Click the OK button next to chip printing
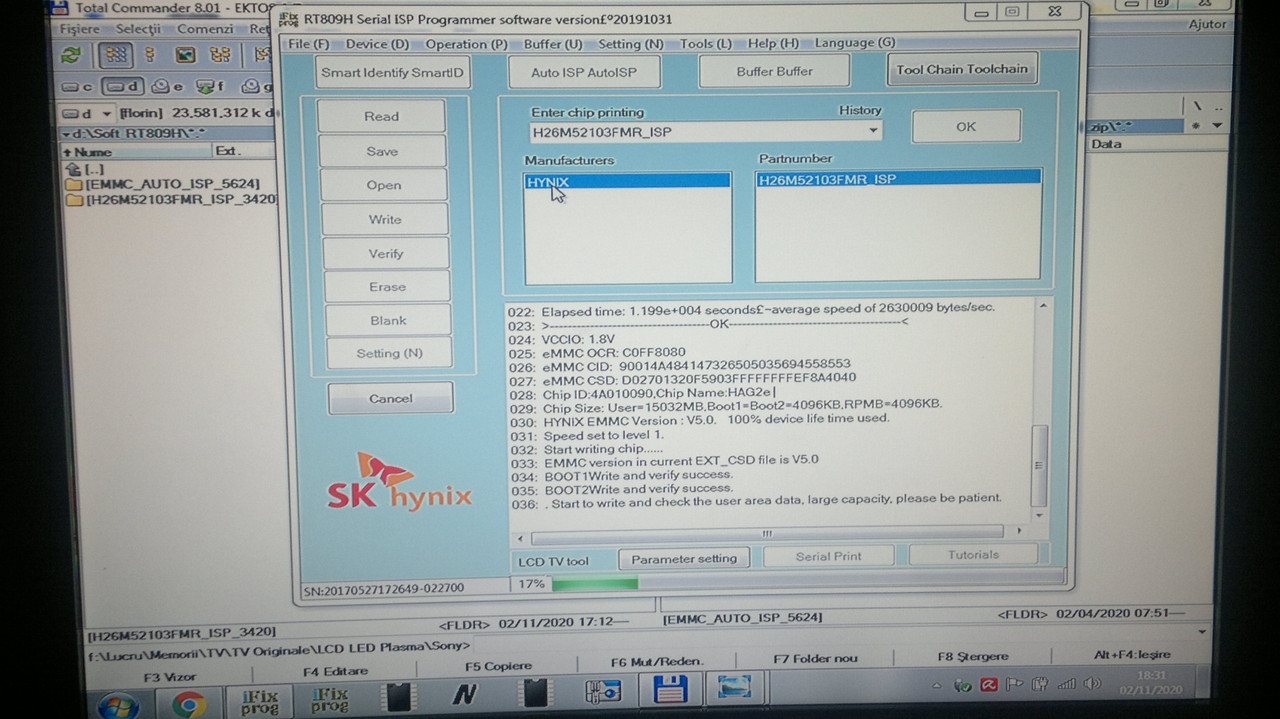 tap(966, 126)
